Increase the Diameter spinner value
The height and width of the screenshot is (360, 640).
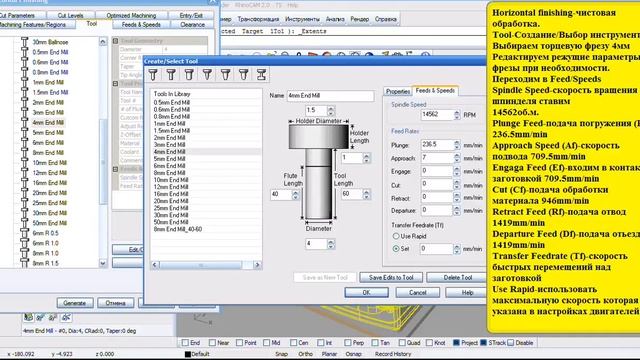tap(331, 242)
